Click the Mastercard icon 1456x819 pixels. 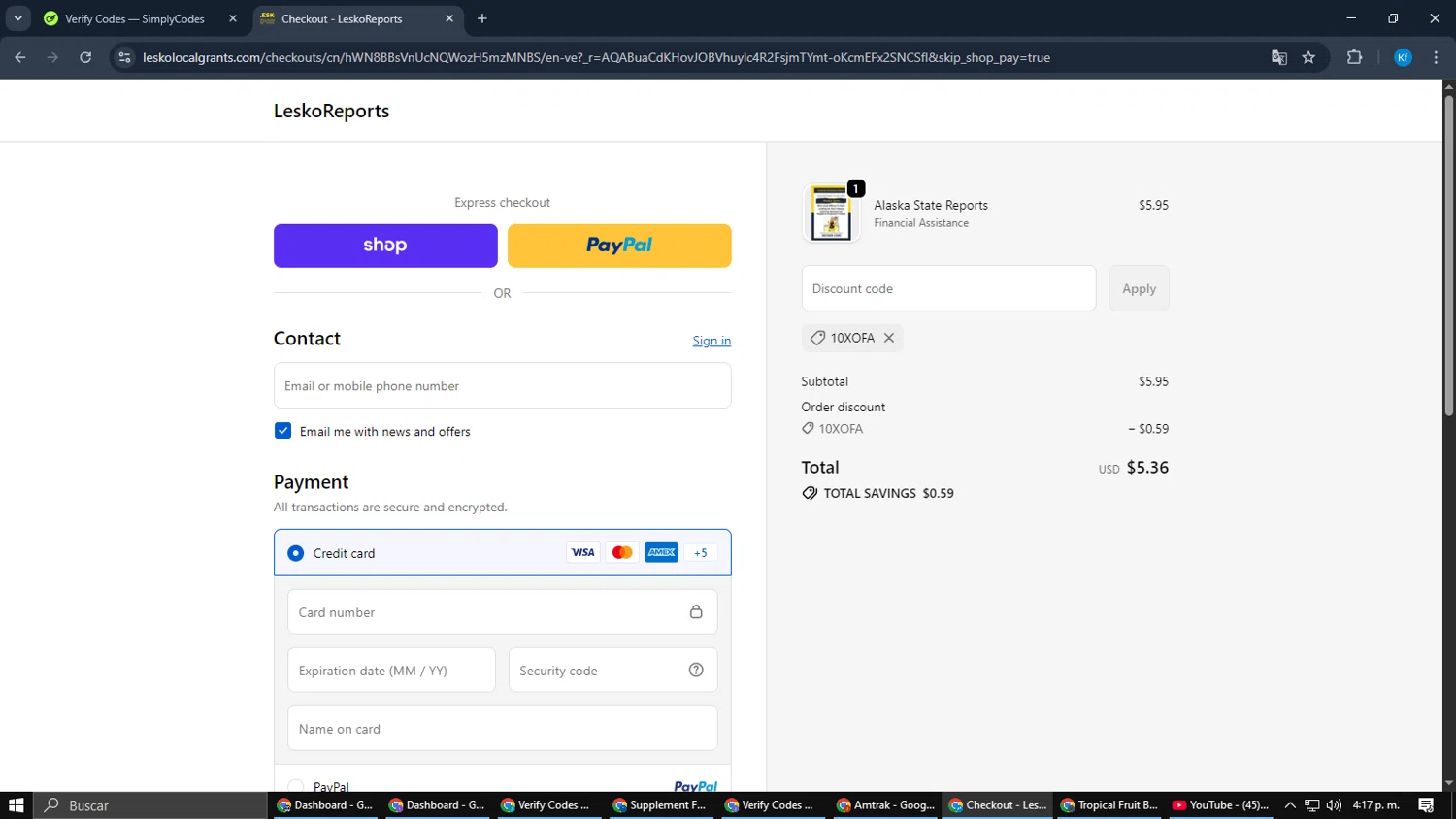[622, 553]
